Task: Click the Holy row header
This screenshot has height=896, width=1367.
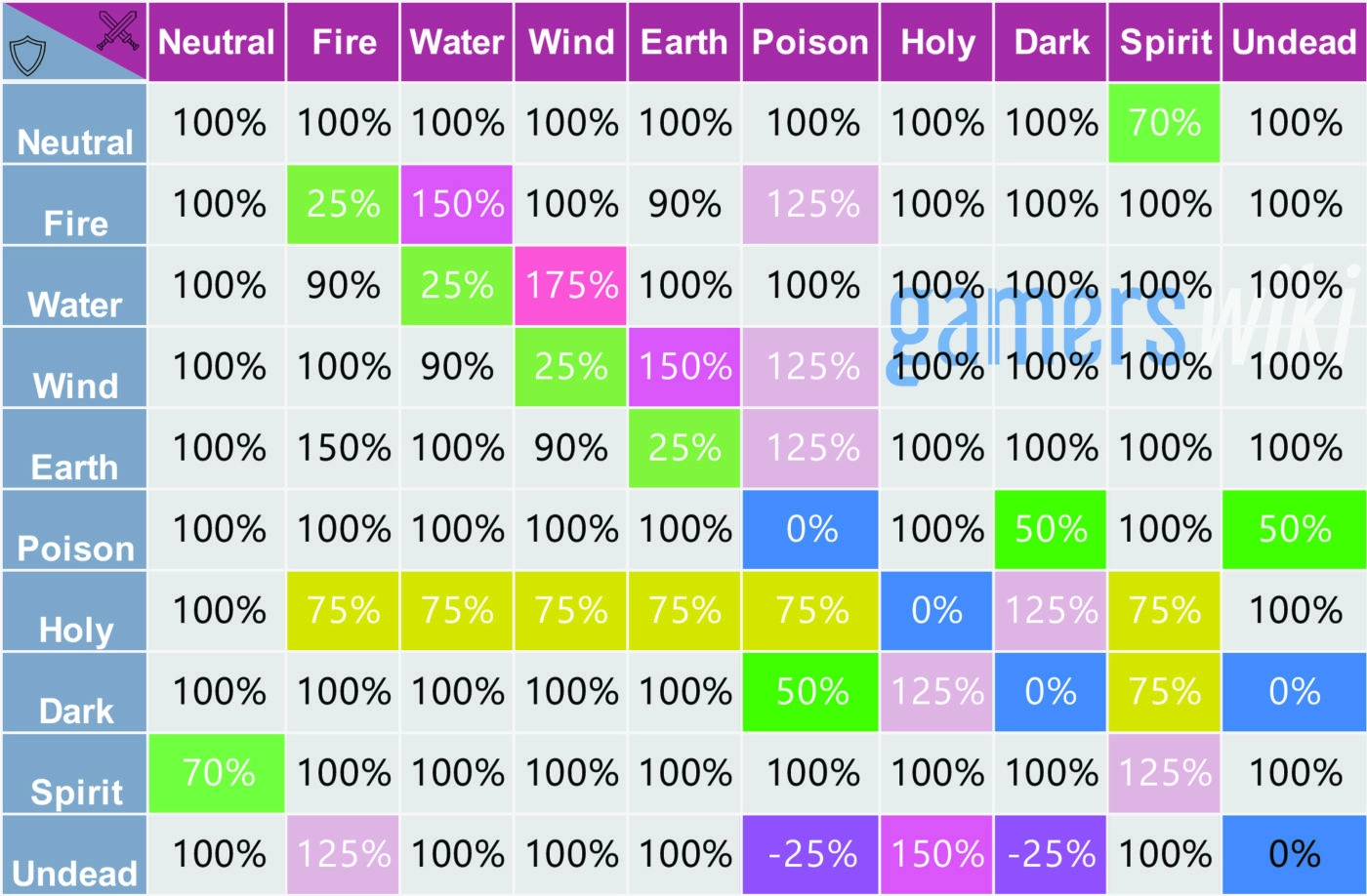Action: pos(74,611)
